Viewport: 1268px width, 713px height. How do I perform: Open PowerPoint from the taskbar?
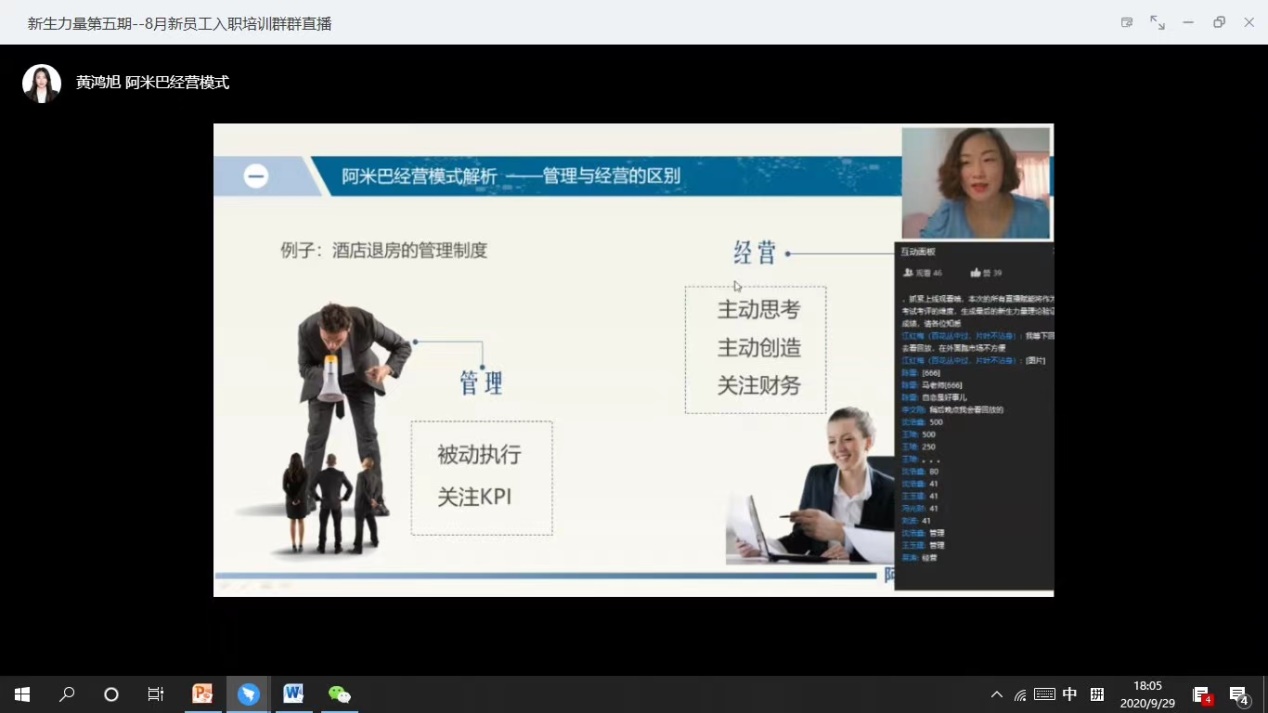pos(203,694)
